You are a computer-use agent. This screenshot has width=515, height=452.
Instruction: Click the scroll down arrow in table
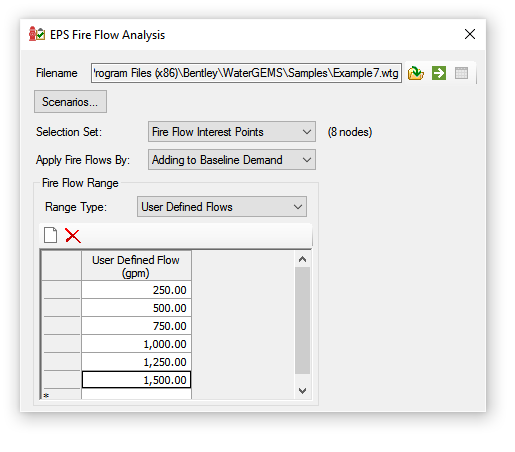click(302, 391)
